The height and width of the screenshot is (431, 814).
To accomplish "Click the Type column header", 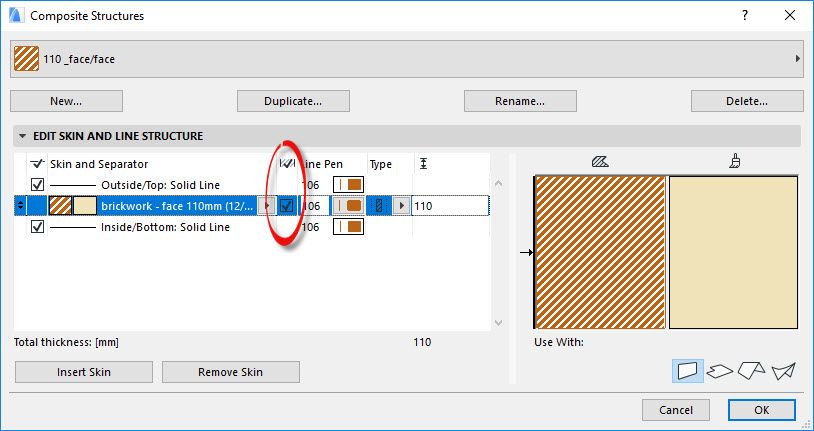I will coord(381,164).
